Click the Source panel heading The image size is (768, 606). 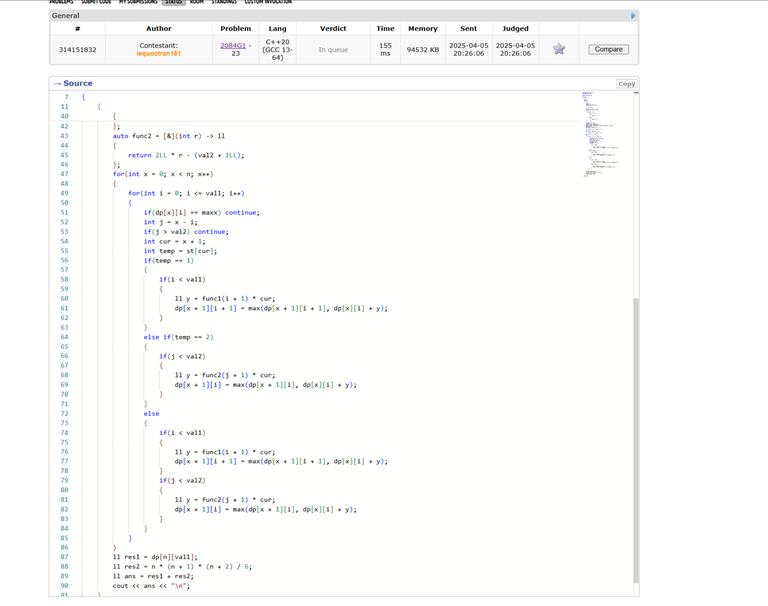pyautogui.click(x=77, y=84)
